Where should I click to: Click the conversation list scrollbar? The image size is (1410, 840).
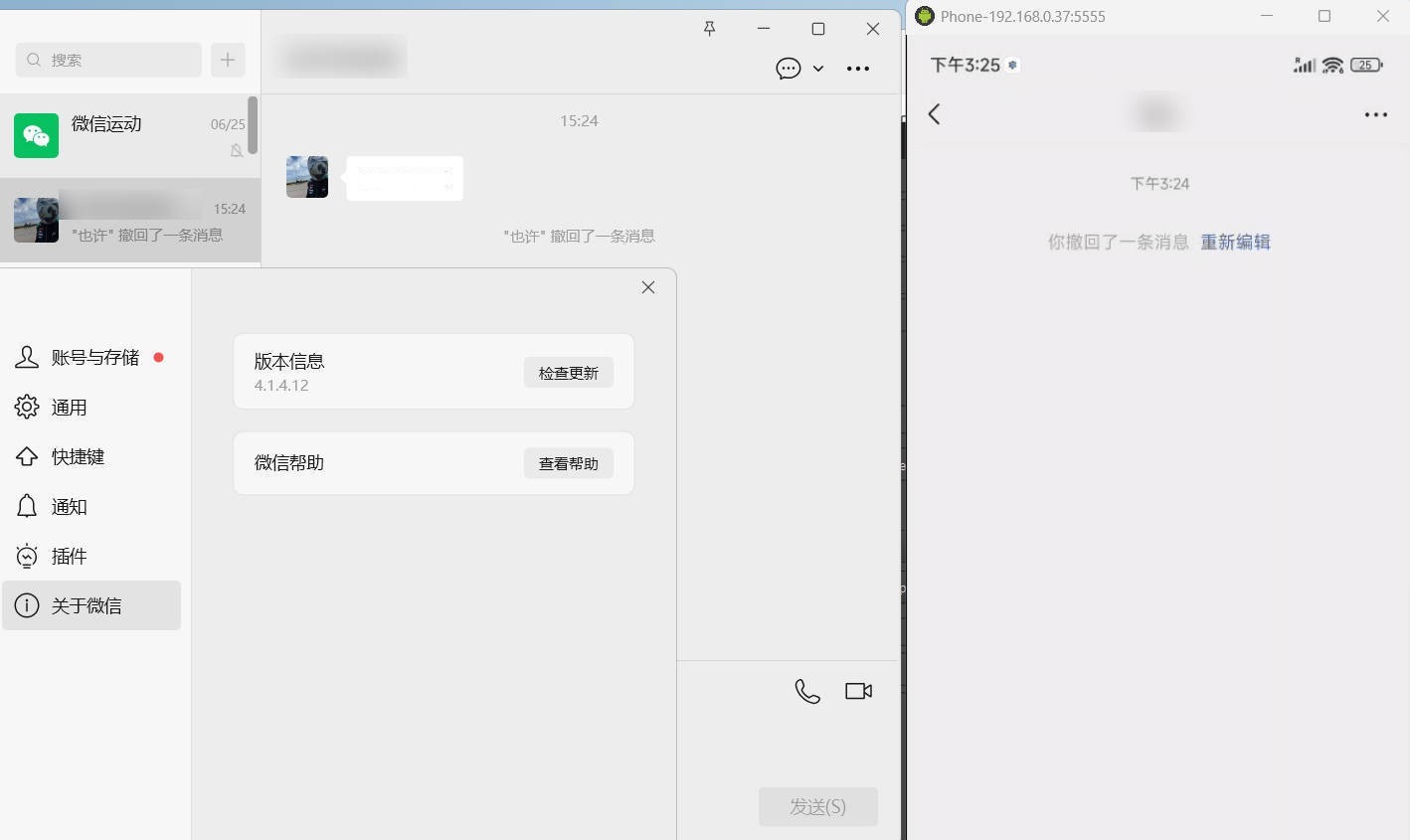click(253, 125)
